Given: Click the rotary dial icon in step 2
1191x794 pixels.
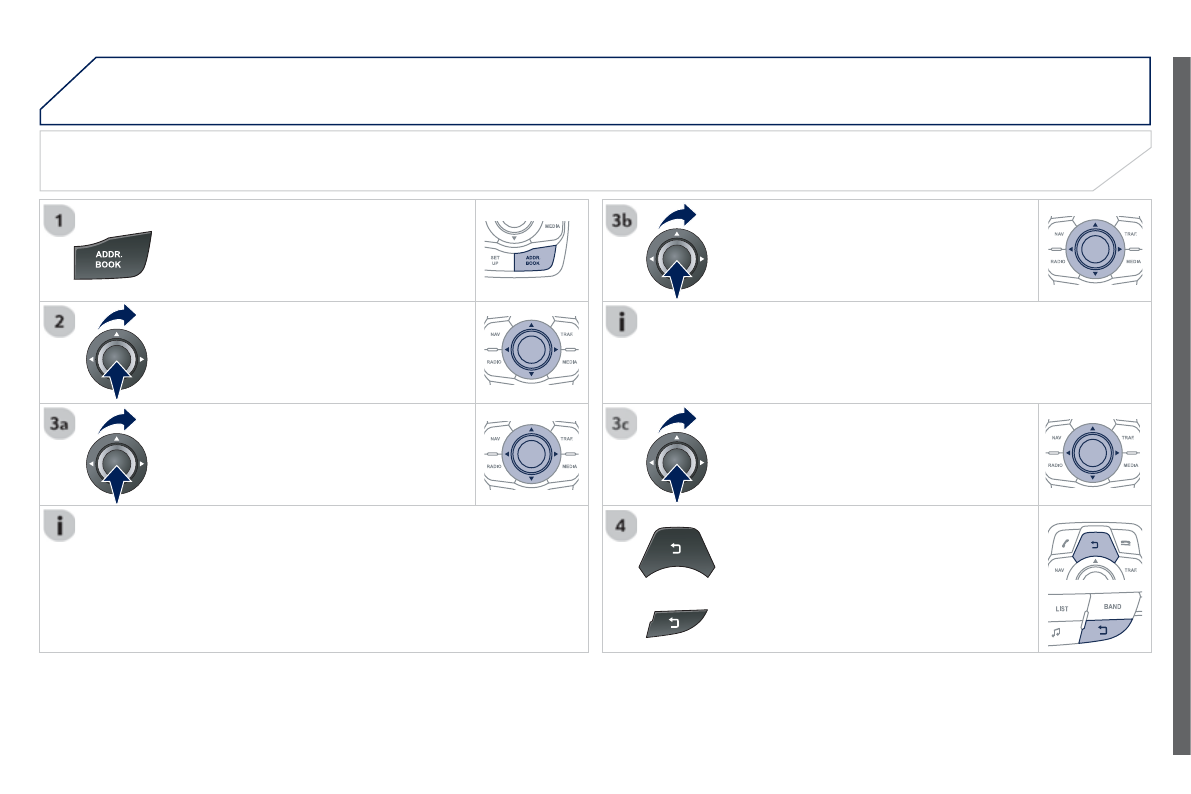Looking at the screenshot, I should coord(117,358).
